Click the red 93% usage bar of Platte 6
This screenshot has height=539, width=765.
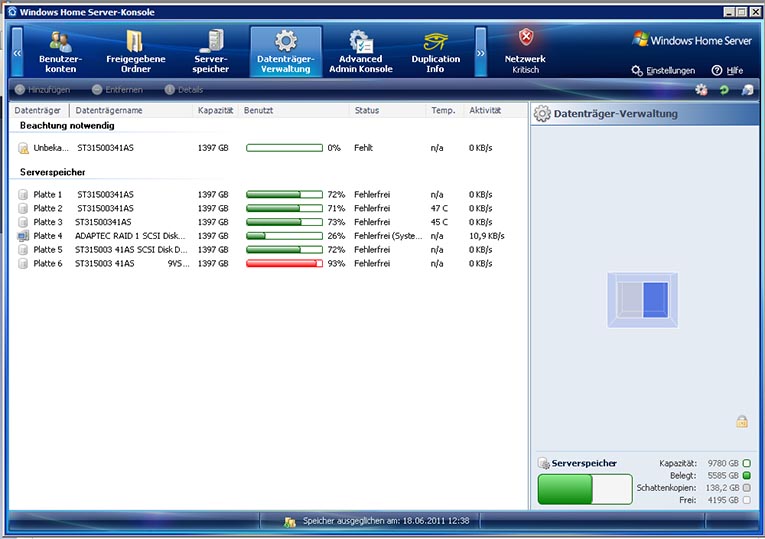tap(284, 263)
